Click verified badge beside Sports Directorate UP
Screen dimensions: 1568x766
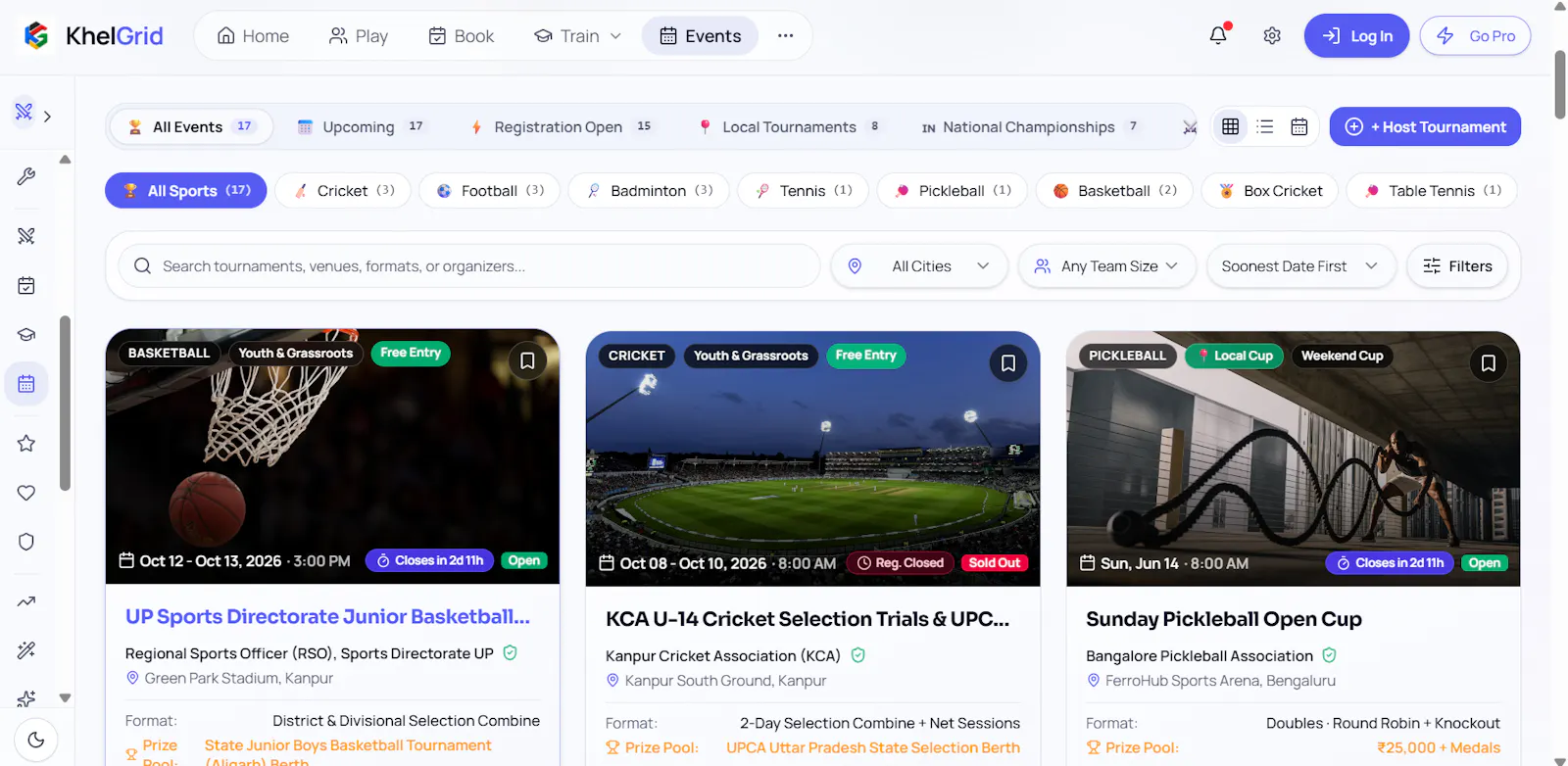510,652
